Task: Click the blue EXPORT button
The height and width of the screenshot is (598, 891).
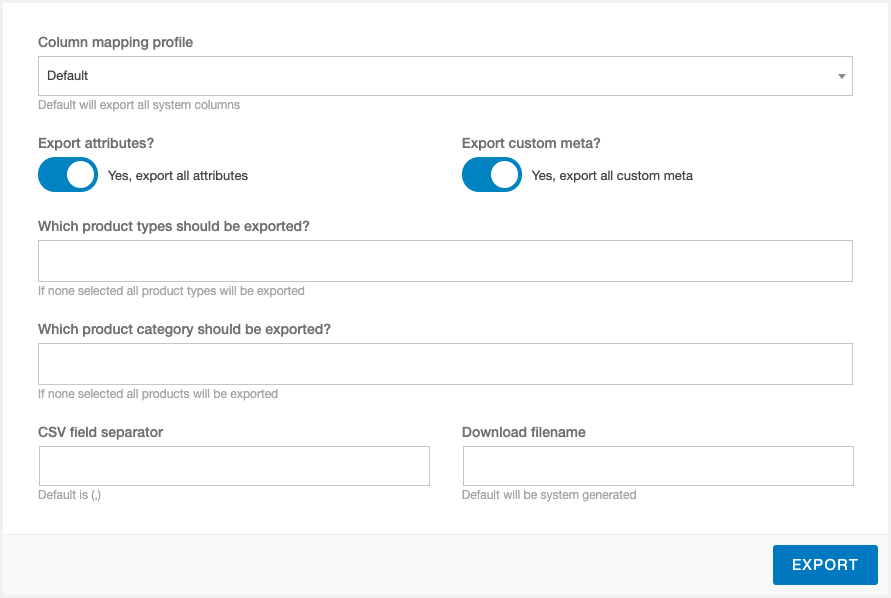Action: tap(825, 564)
